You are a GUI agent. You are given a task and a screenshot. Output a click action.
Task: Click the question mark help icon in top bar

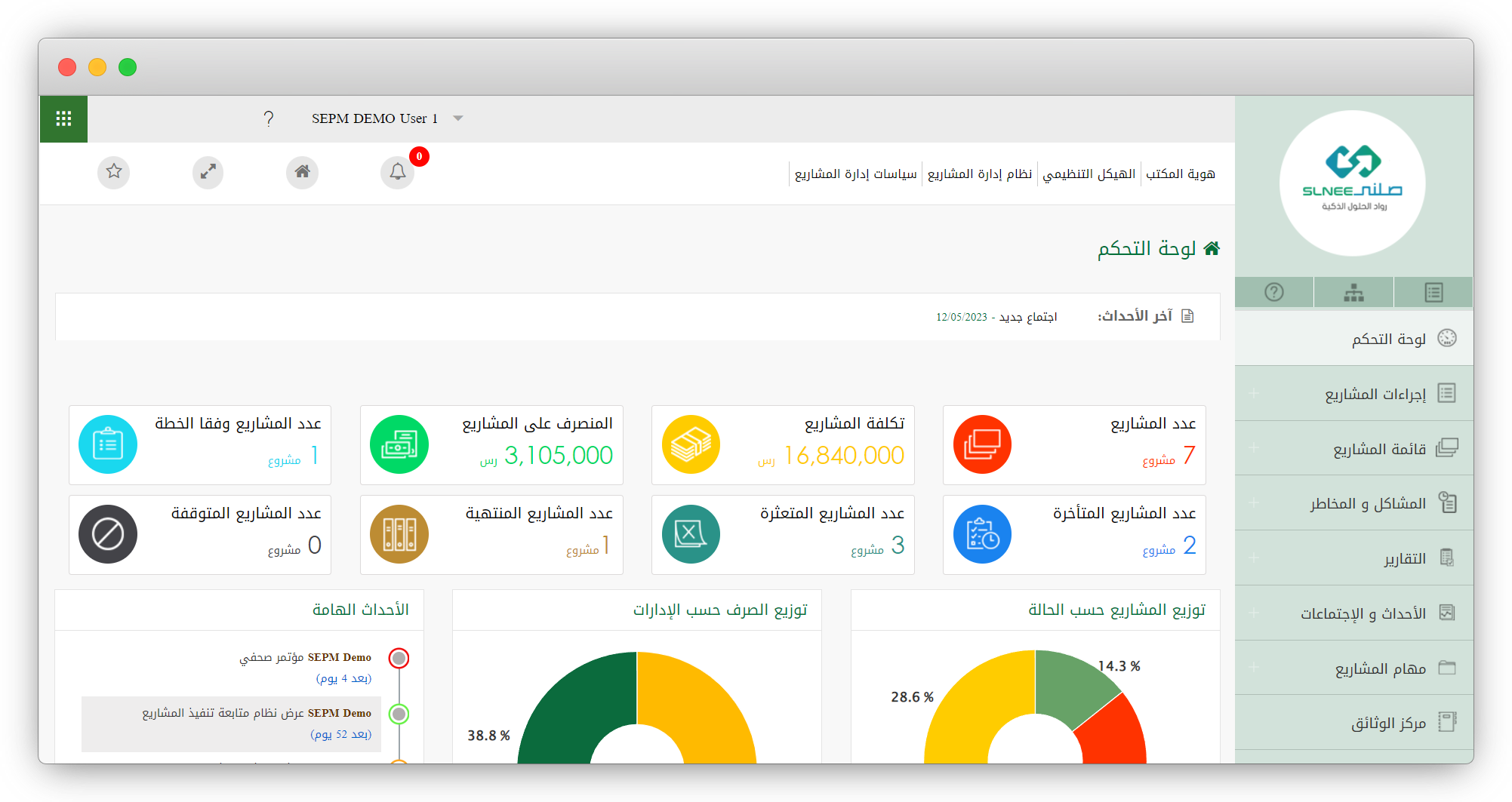[268, 118]
